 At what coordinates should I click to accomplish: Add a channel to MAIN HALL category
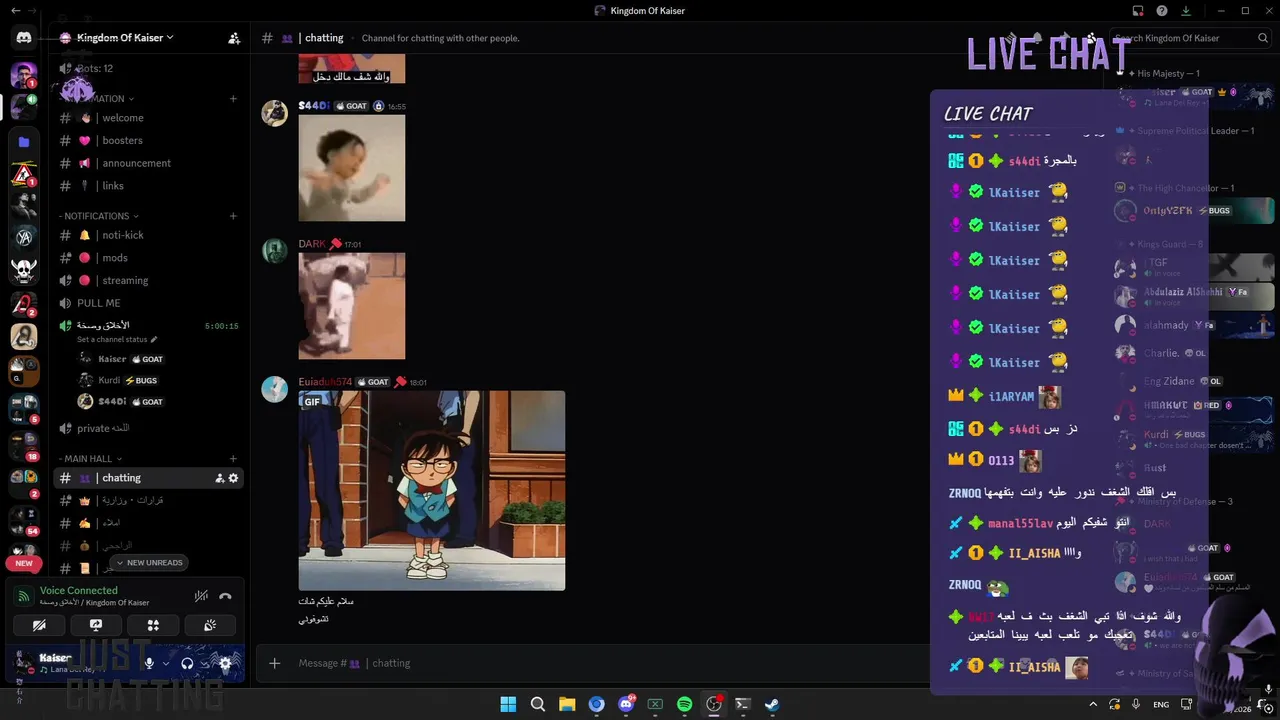[x=233, y=459]
